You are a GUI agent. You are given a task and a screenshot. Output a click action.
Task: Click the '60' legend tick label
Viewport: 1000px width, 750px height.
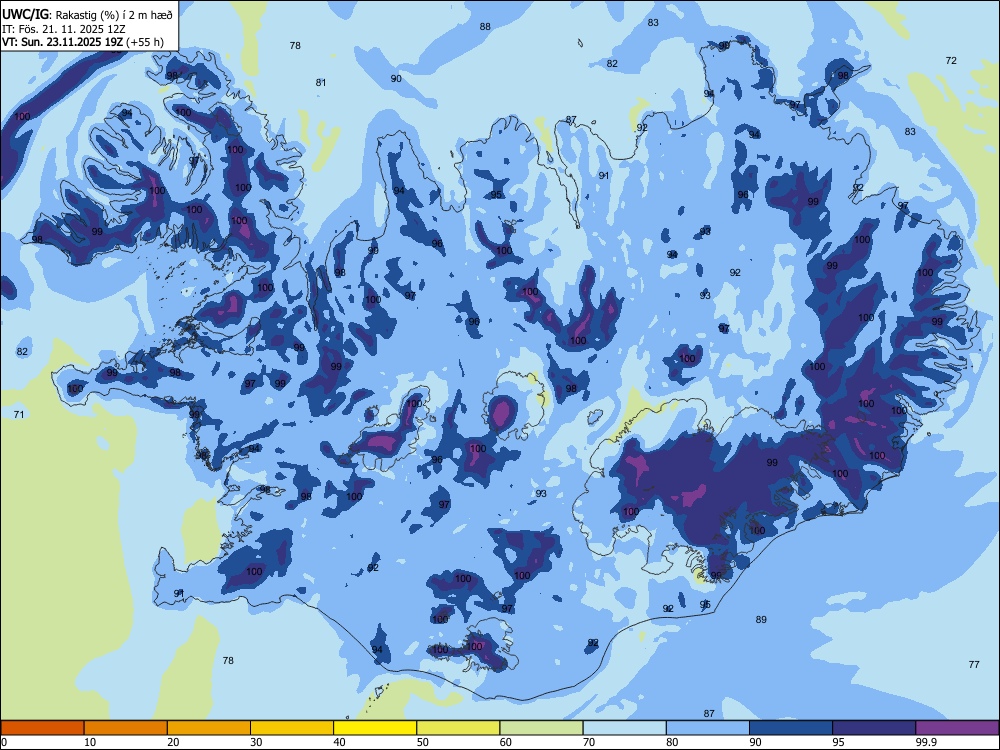[506, 742]
